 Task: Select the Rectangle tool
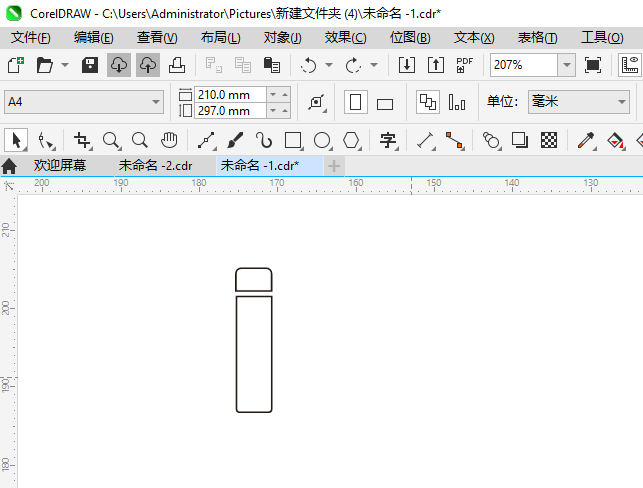coord(293,140)
